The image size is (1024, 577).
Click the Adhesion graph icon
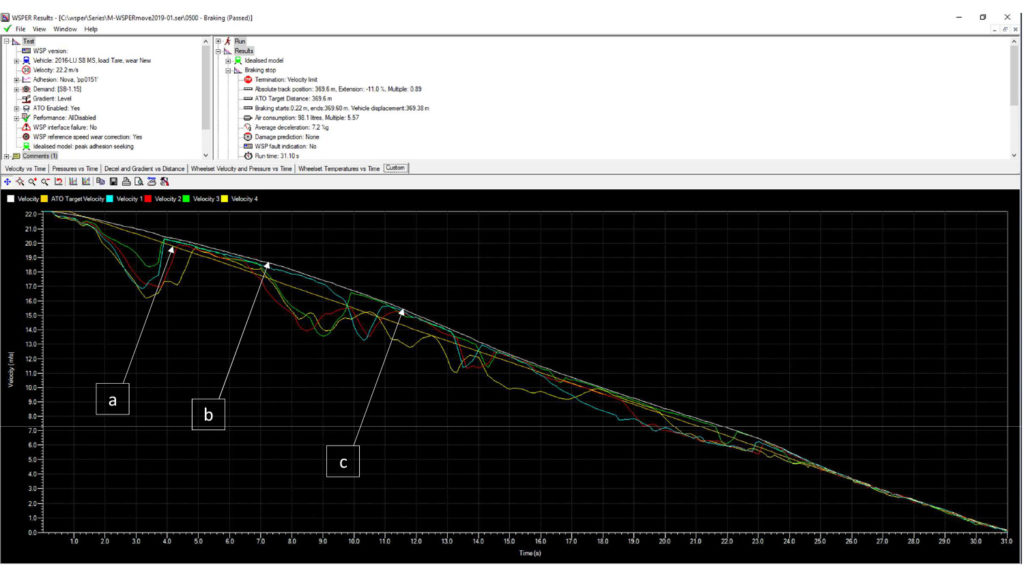point(26,80)
